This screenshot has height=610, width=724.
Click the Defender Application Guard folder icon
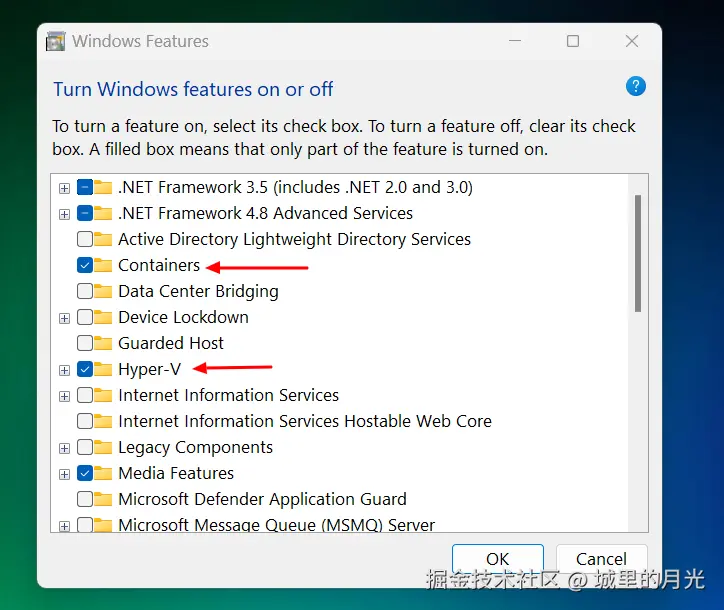pyautogui.click(x=103, y=499)
